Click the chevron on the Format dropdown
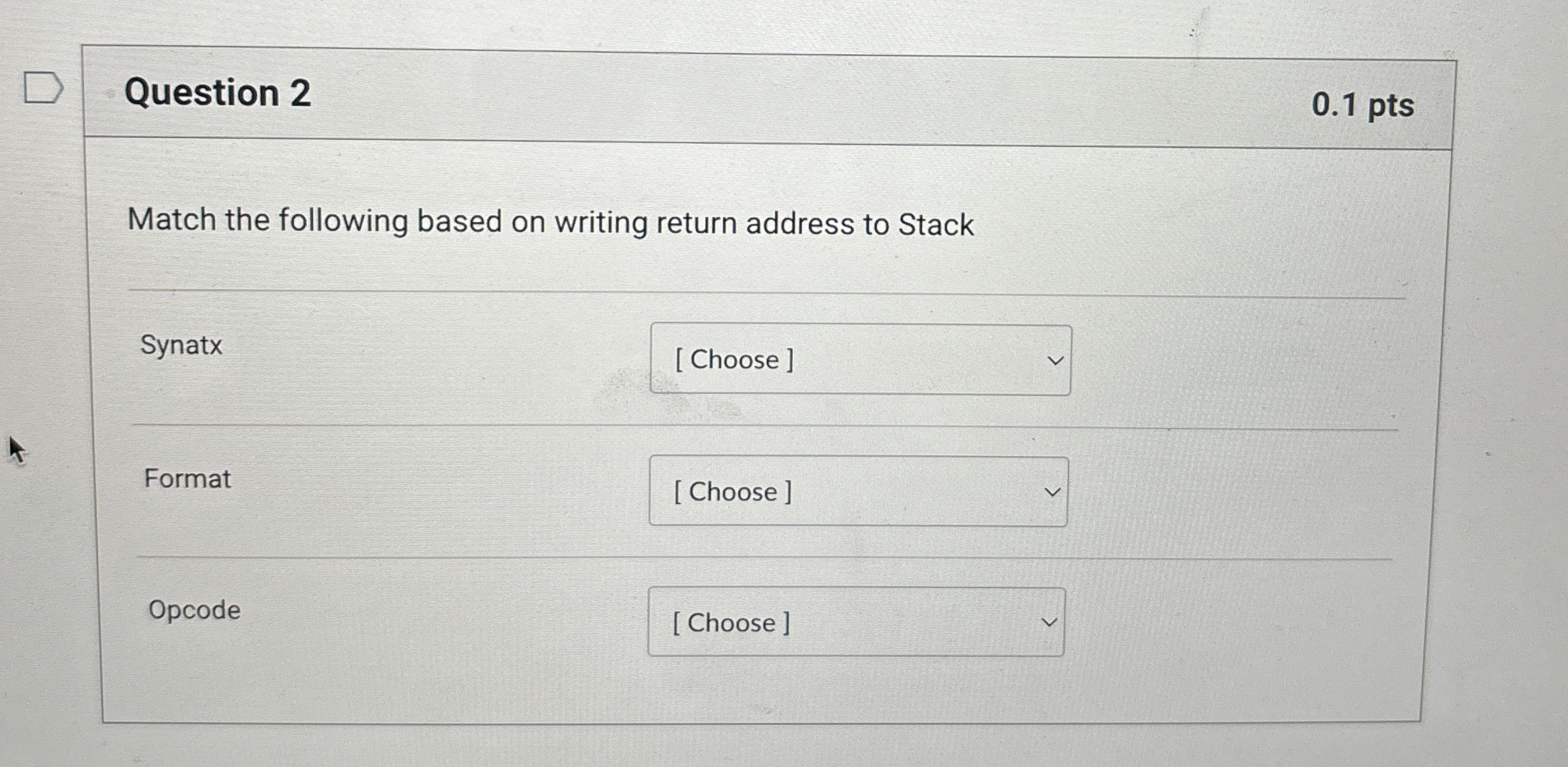 [x=1053, y=491]
